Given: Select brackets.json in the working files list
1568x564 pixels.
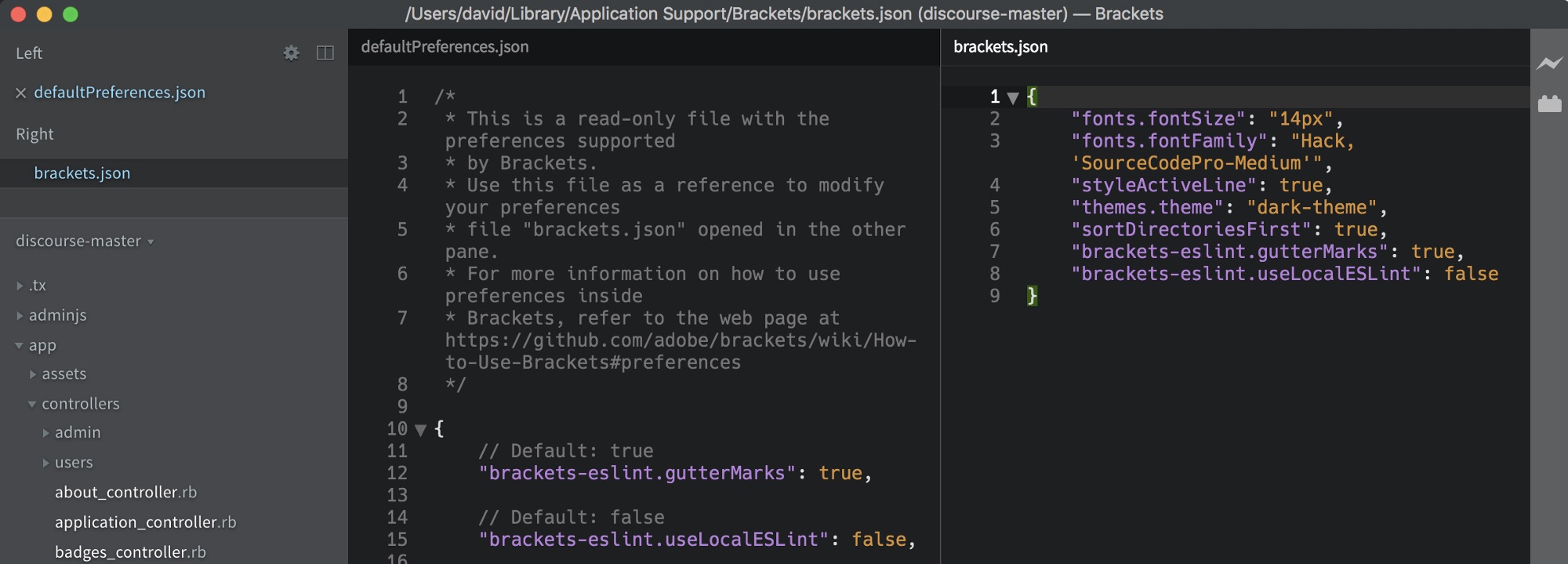Looking at the screenshot, I should pos(82,173).
